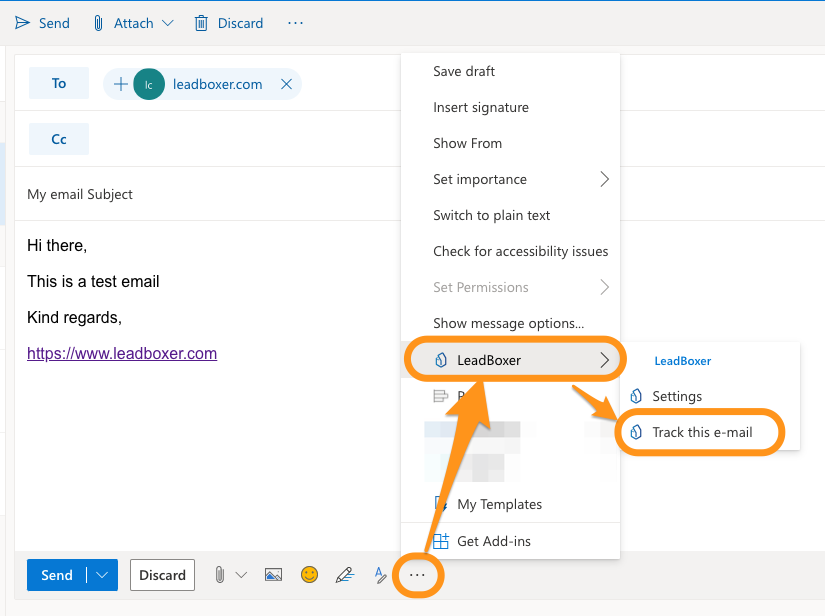Click the Get Add-ins grid icon
Image resolution: width=825 pixels, height=616 pixels.
pos(440,541)
